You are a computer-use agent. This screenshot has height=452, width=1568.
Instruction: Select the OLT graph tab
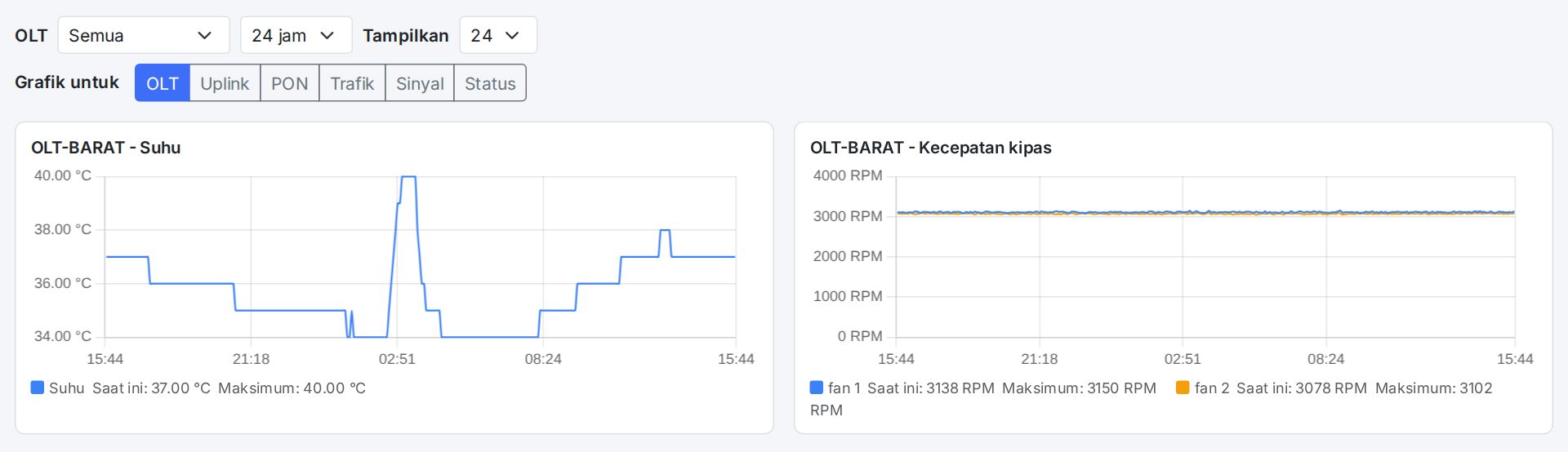[163, 83]
